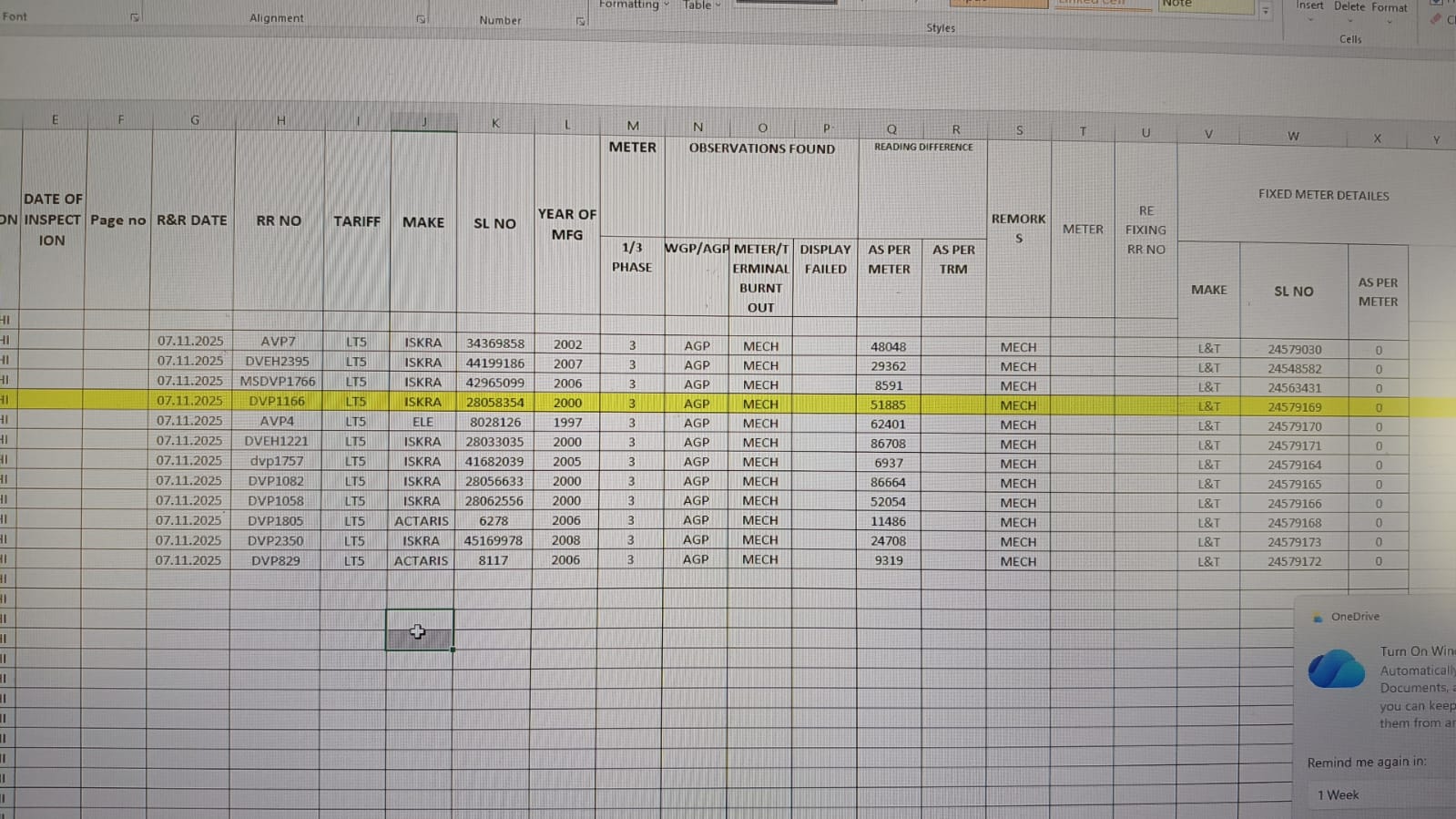Click the 'OBSERVATIONS FOUND' header cell
Viewport: 1456px width, 819px height.
(762, 148)
